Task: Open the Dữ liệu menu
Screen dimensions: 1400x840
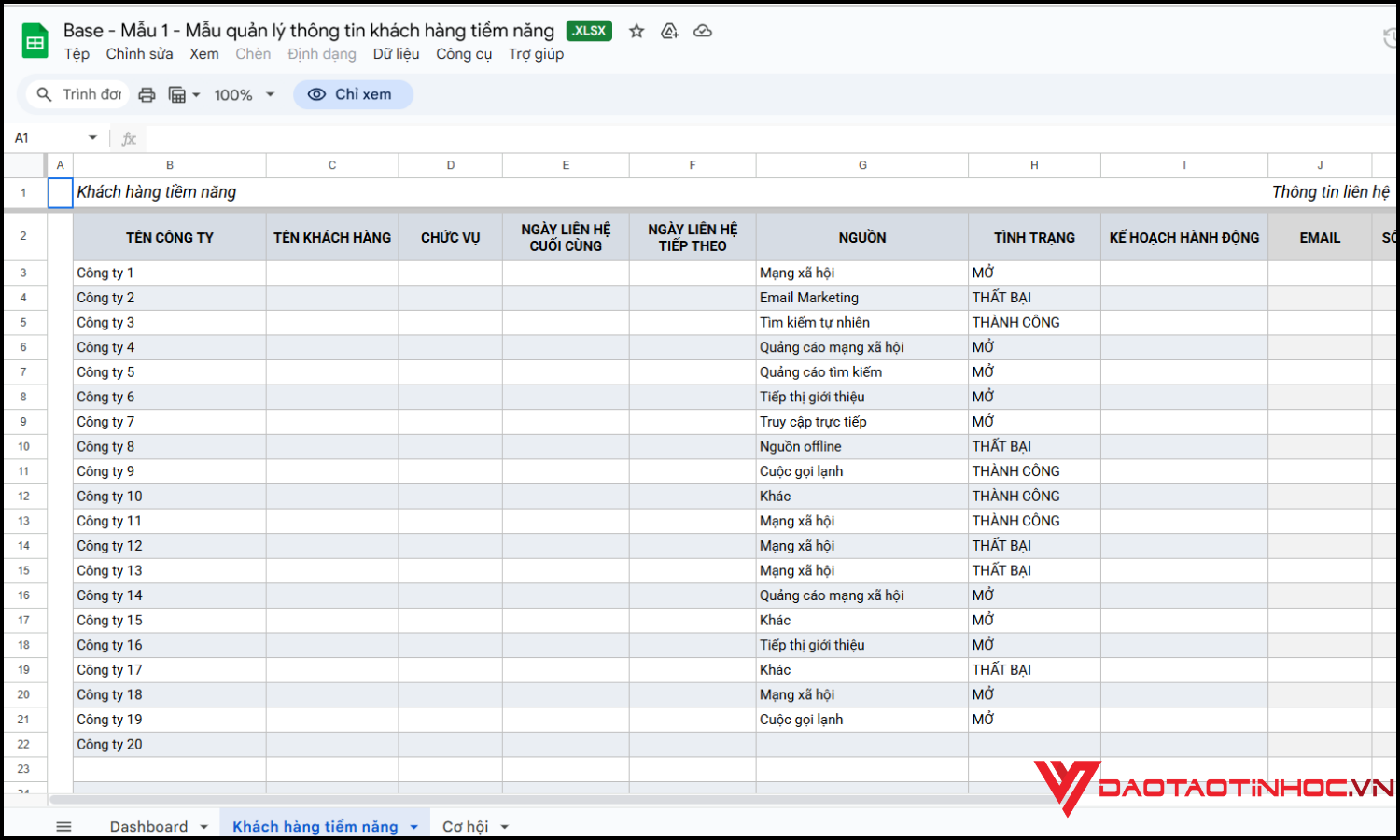Action: (396, 54)
